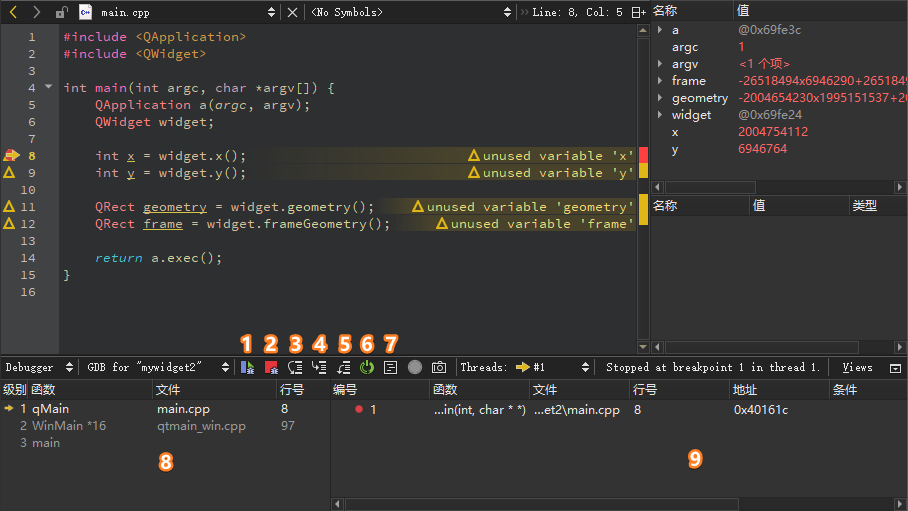Open the main.cpp file selector dropdown

271,12
